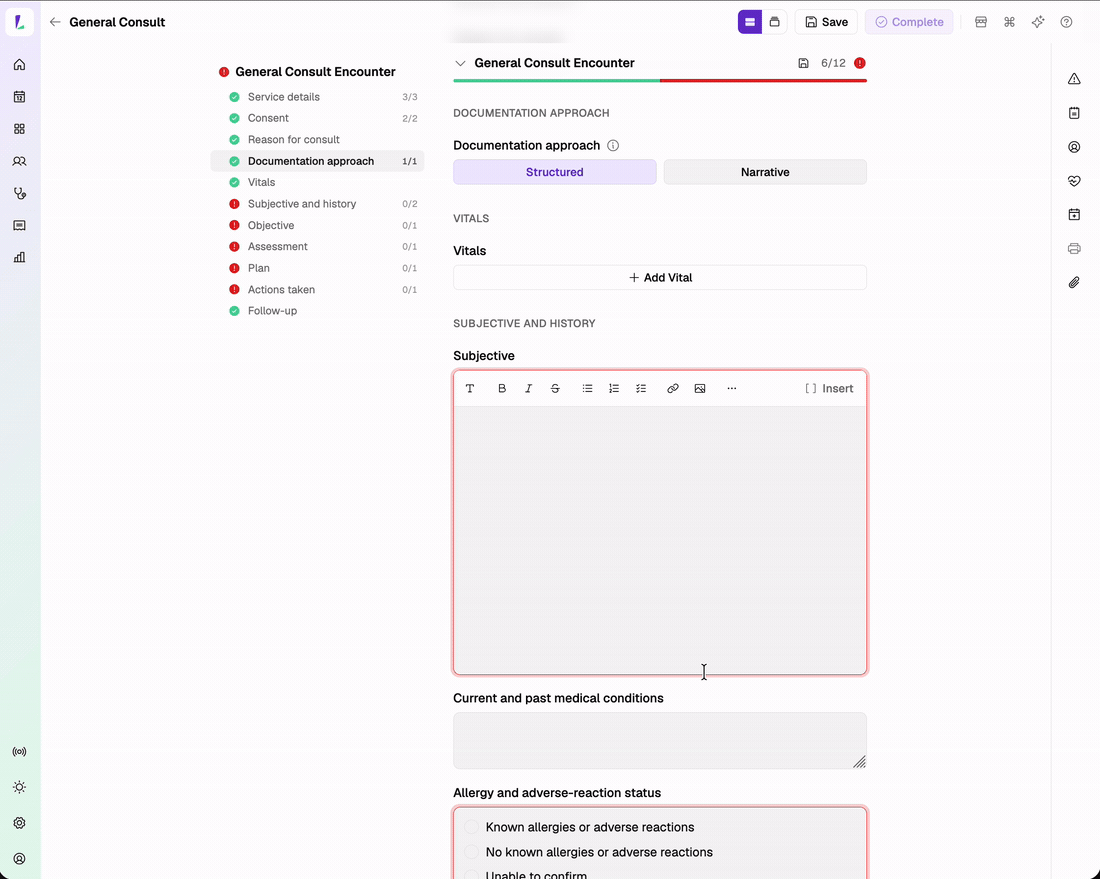
Task: Collapse the General Consult Encounter section
Action: click(x=460, y=63)
